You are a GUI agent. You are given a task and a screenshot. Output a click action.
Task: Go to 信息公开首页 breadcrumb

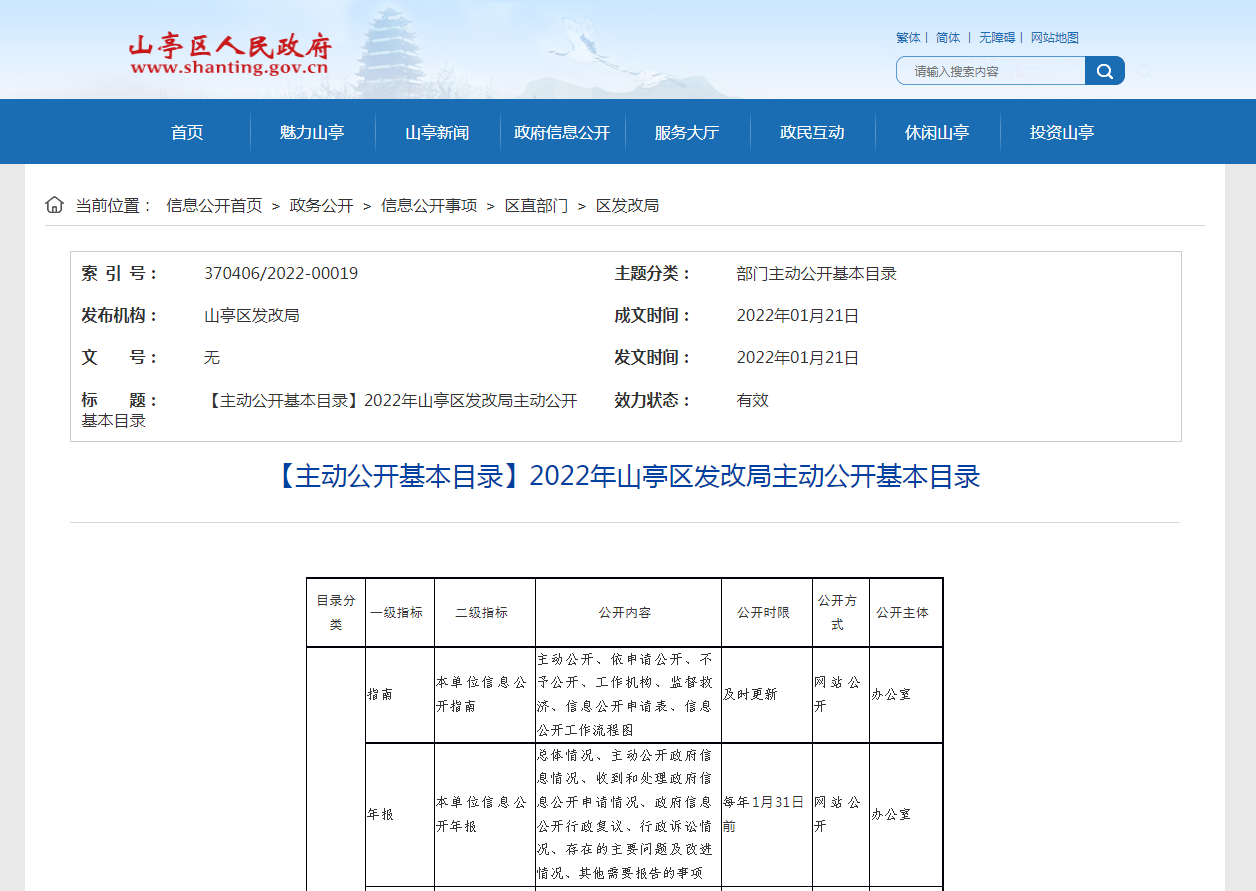pos(214,205)
